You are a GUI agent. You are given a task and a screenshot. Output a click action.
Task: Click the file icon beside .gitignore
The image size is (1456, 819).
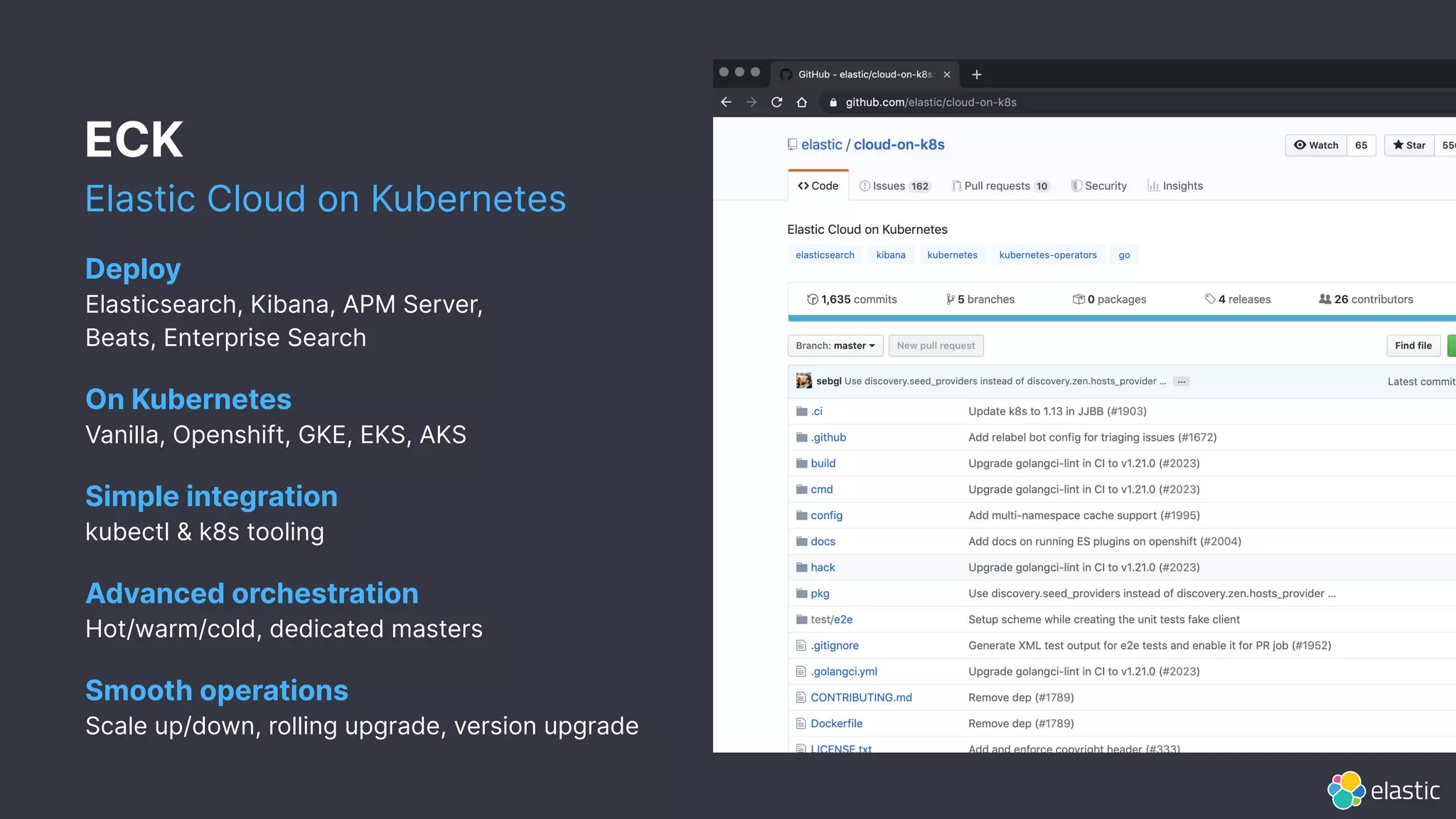(801, 646)
